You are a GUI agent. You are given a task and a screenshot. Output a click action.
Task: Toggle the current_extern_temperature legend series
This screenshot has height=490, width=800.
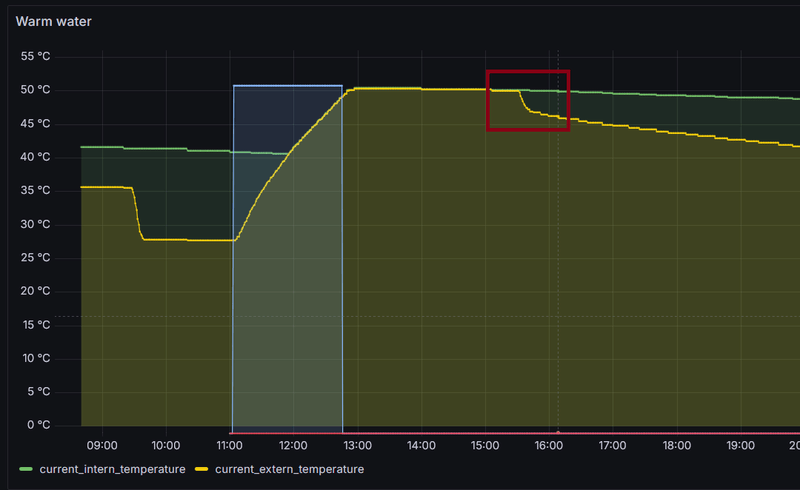pyautogui.click(x=289, y=469)
